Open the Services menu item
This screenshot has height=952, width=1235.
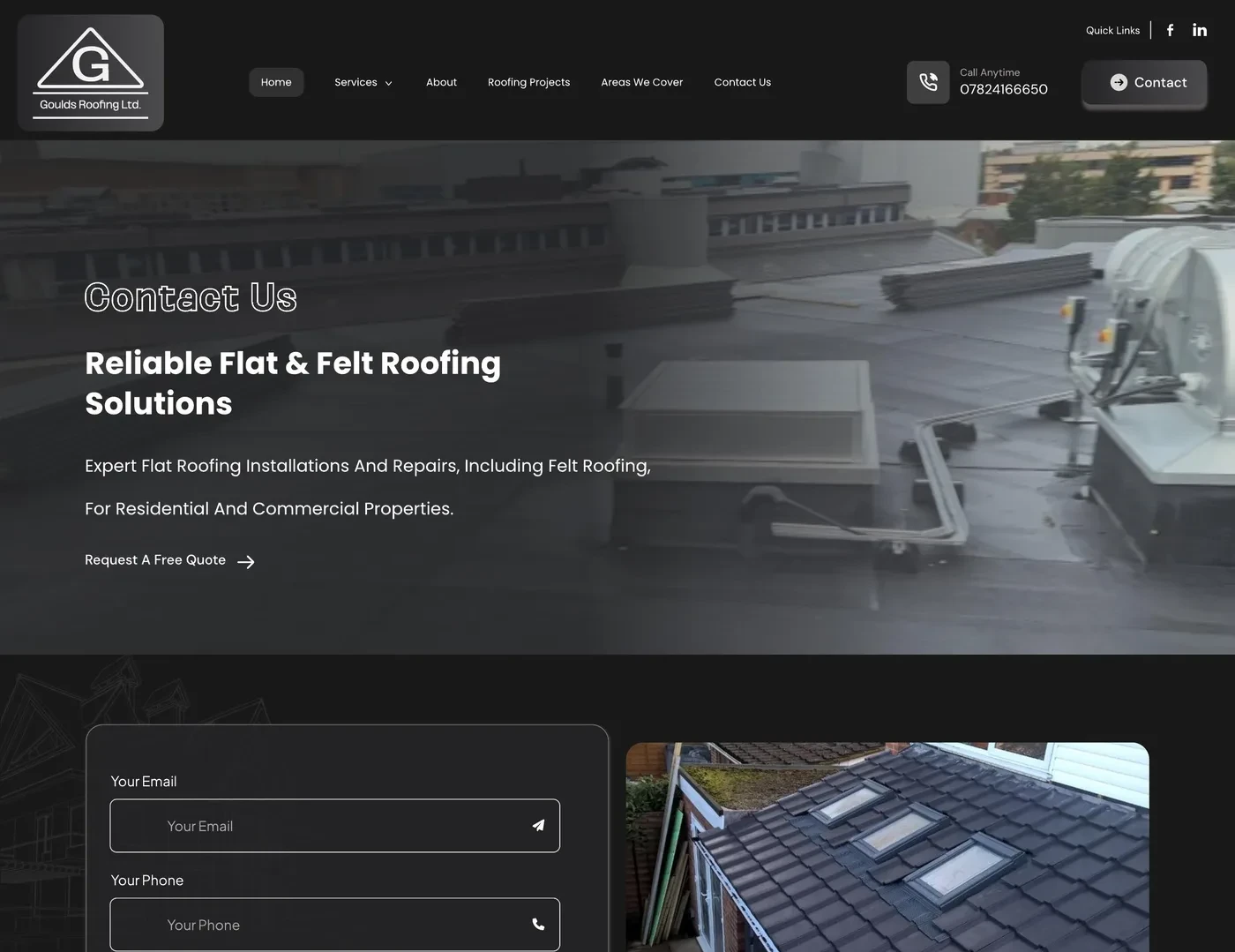pos(356,82)
